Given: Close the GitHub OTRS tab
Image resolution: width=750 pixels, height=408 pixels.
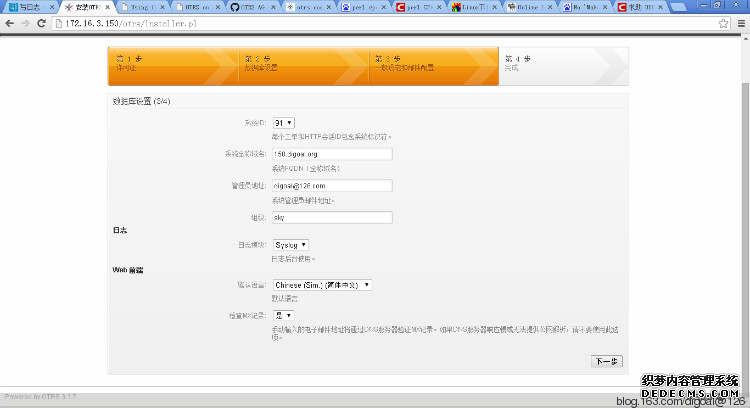Looking at the screenshot, I should tap(273, 7).
